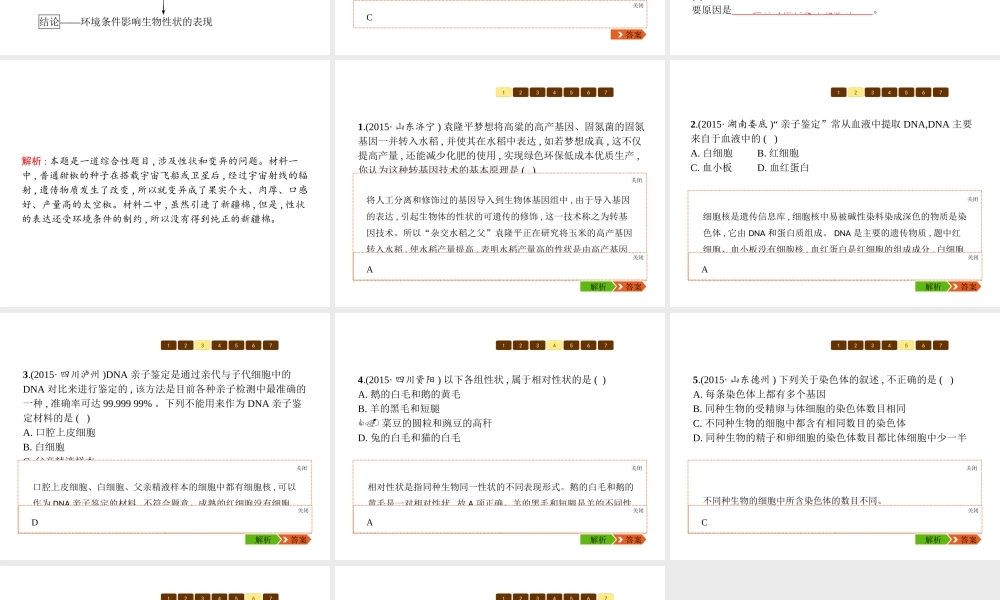The image size is (1000, 600).
Task: Close the explanation box on question 1 slide
Action: 638,180
